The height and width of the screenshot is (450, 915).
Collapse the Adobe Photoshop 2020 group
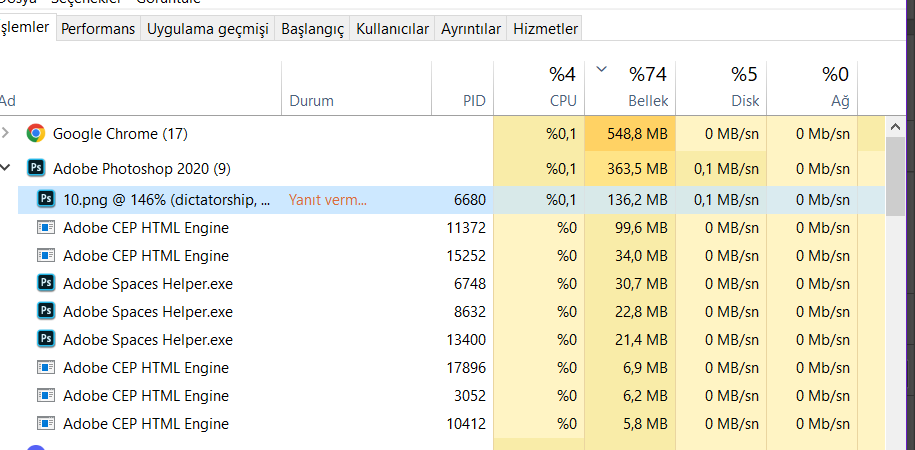8,168
